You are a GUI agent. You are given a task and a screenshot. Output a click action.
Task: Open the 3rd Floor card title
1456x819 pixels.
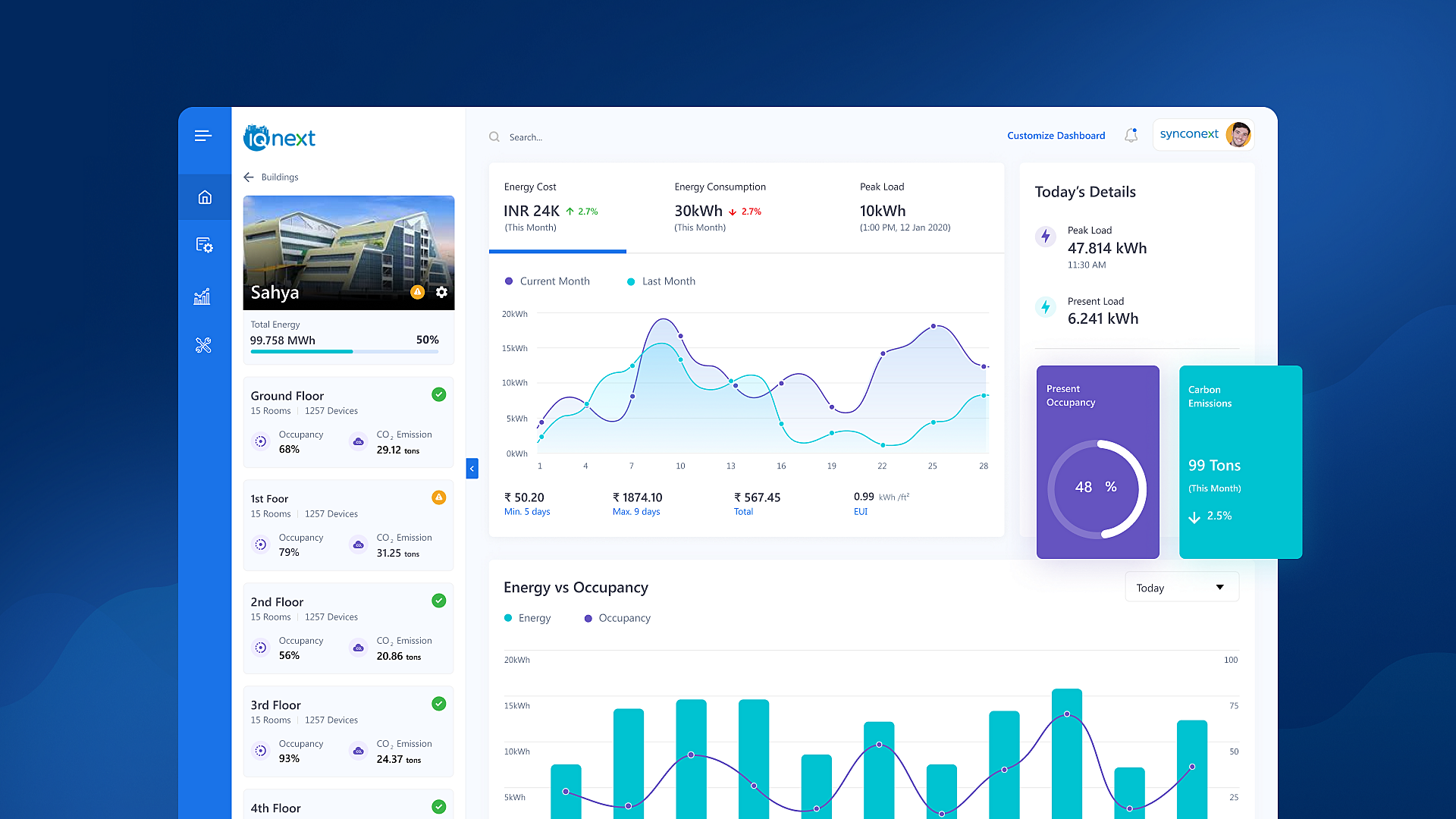coord(276,705)
